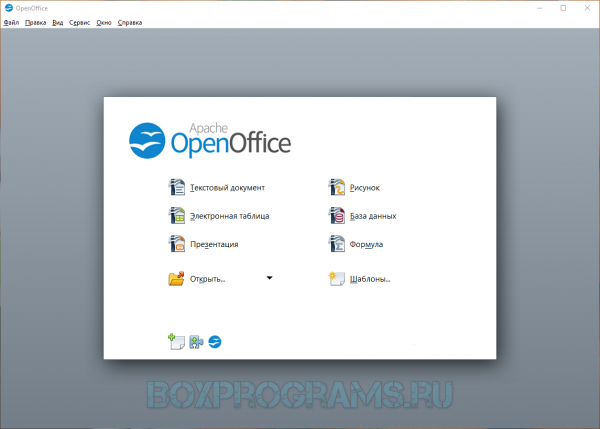Create a new Электронная таблица

pyautogui.click(x=230, y=216)
